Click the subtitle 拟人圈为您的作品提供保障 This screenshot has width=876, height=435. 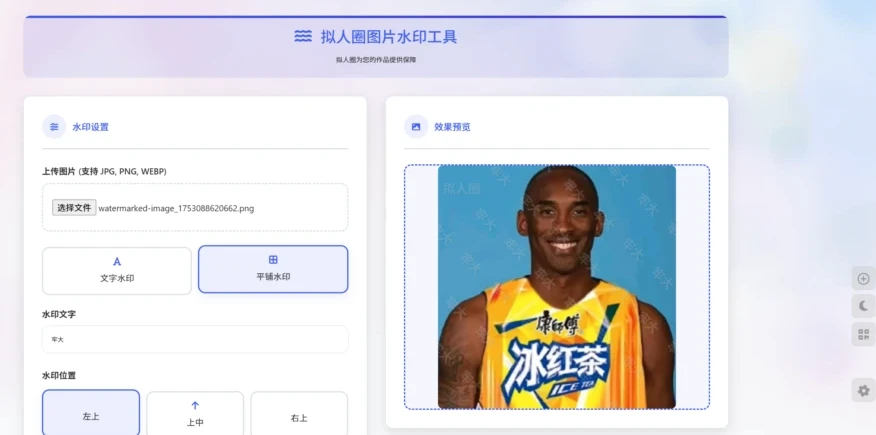click(x=375, y=60)
